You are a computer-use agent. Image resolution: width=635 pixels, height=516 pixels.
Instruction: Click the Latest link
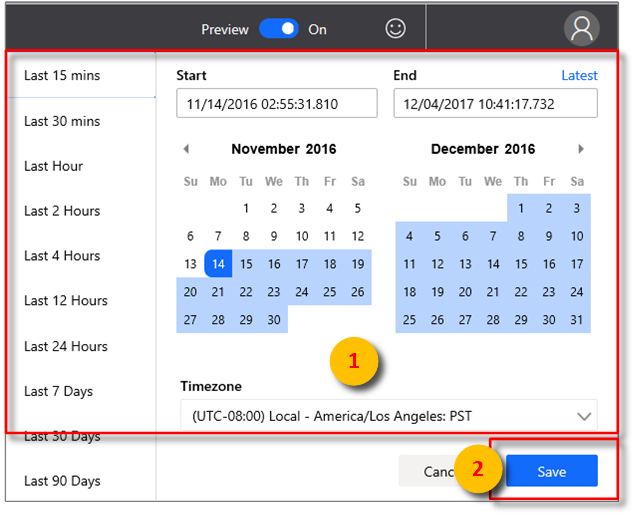(x=579, y=76)
